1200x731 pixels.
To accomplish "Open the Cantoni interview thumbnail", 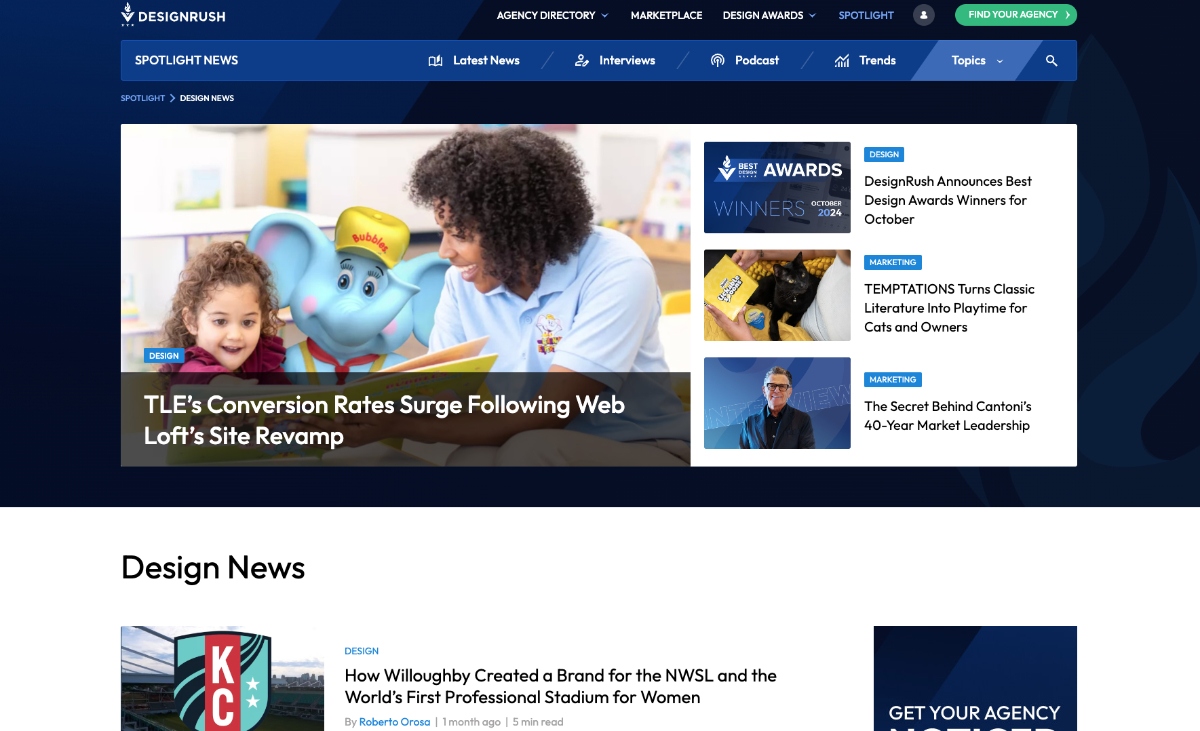I will click(x=777, y=403).
